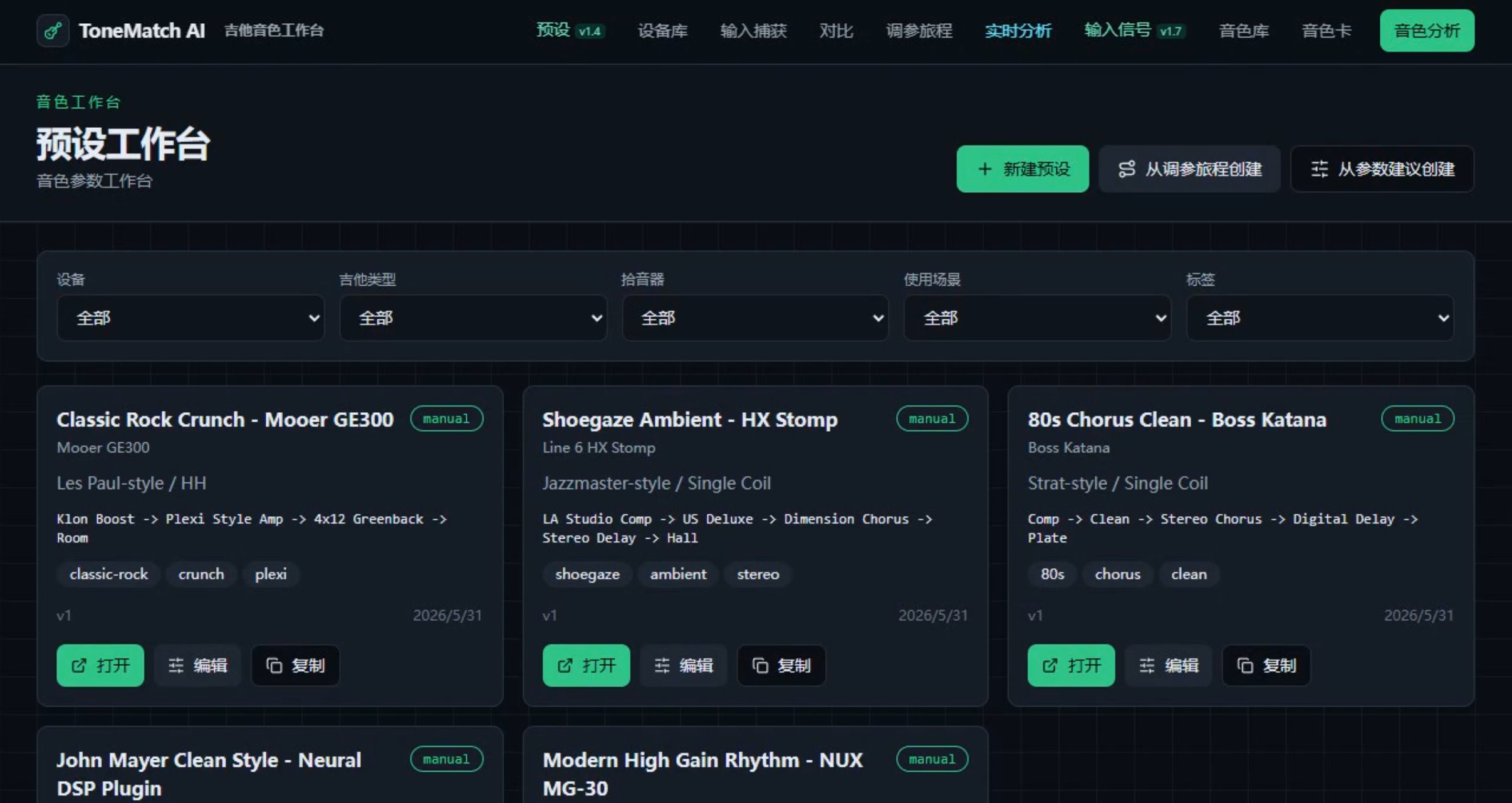The width and height of the screenshot is (1512, 803).
Task: Duplicate the 80s Chorus Clean preset
Action: coord(1266,665)
